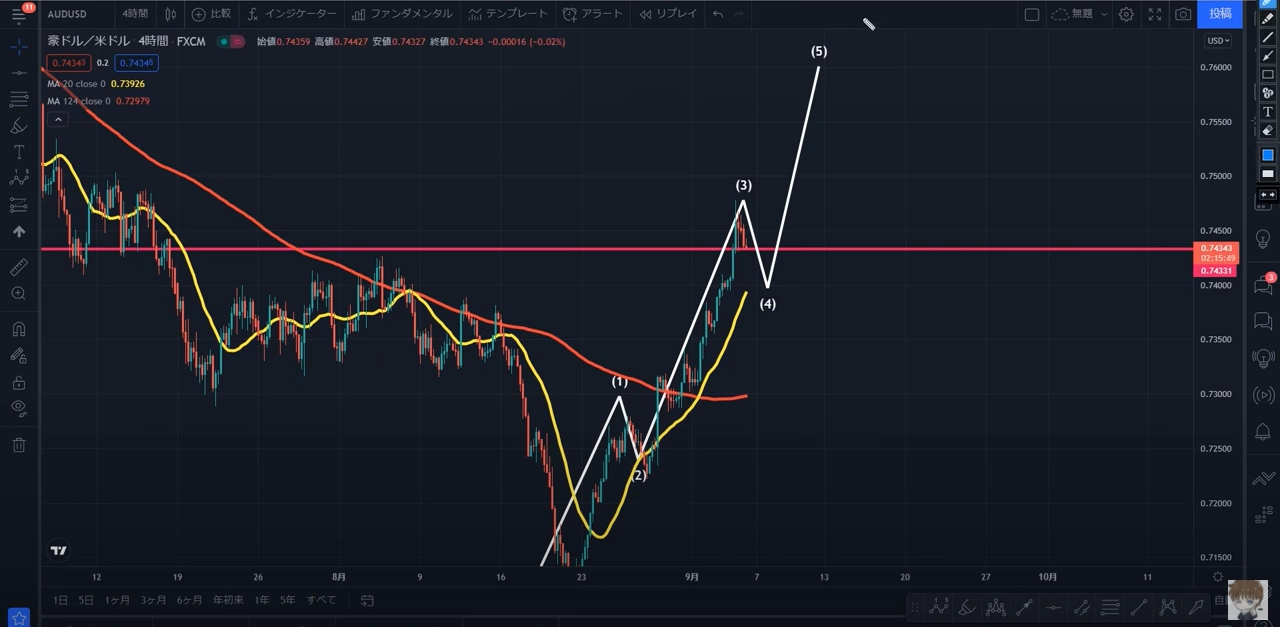Click the go-to-date calendar icon
Image resolution: width=1280 pixels, height=627 pixels.
(367, 600)
